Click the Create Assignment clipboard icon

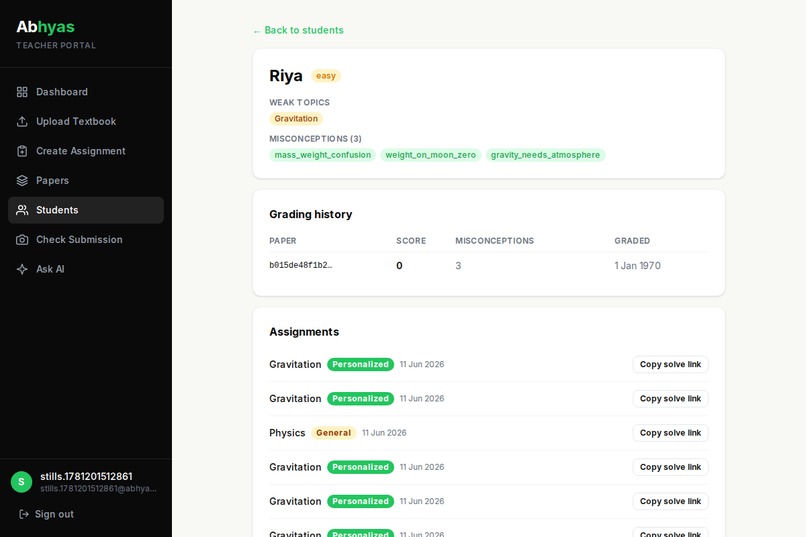(22, 151)
